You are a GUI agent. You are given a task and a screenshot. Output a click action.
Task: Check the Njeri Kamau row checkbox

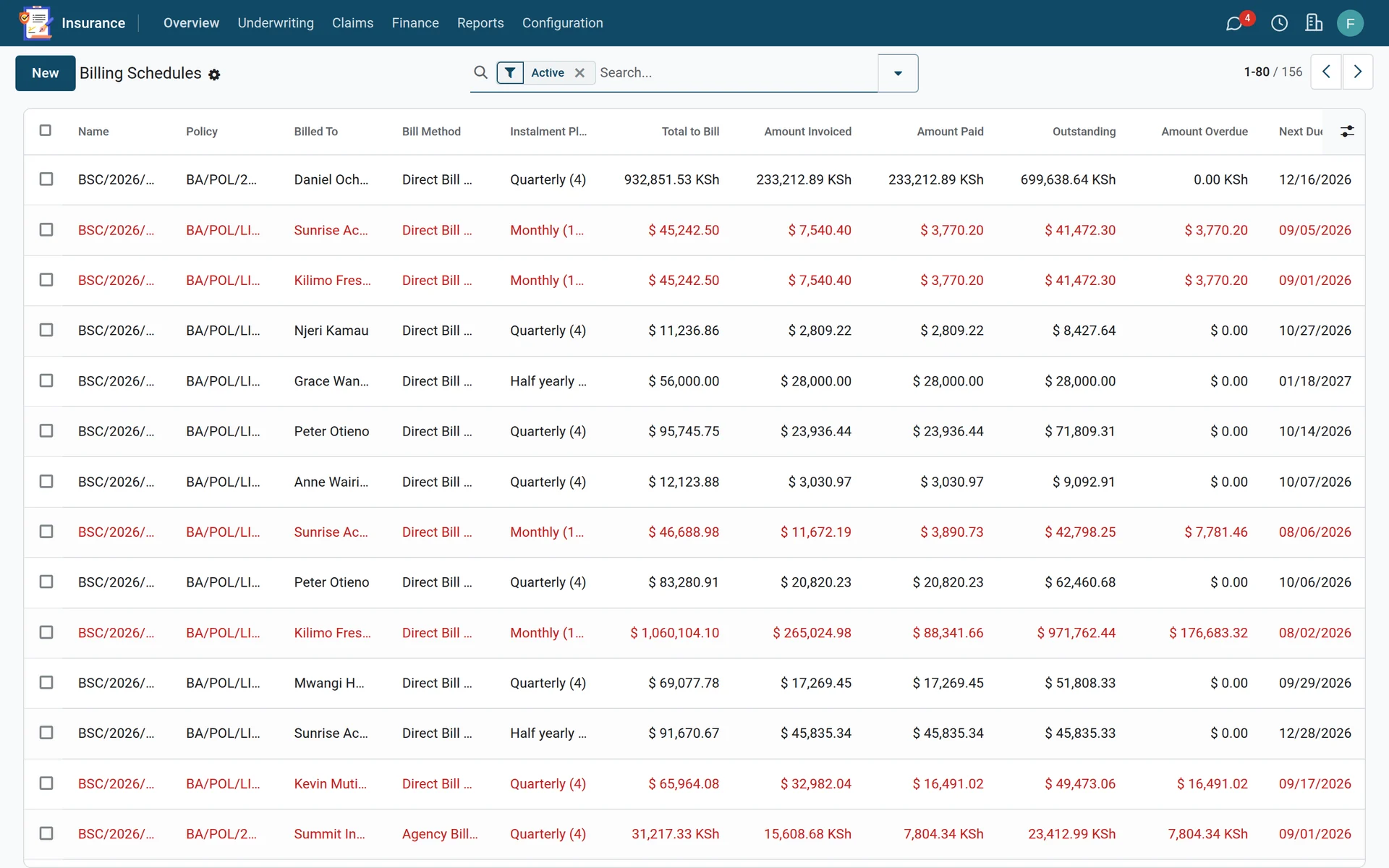[46, 330]
